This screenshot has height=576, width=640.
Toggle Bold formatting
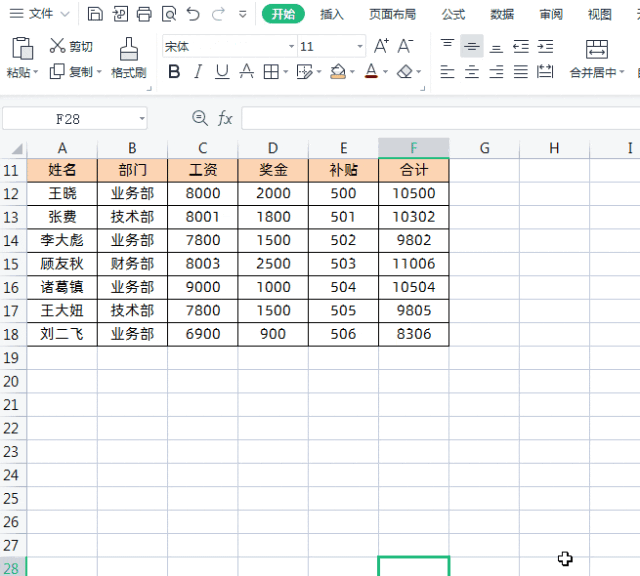point(174,72)
